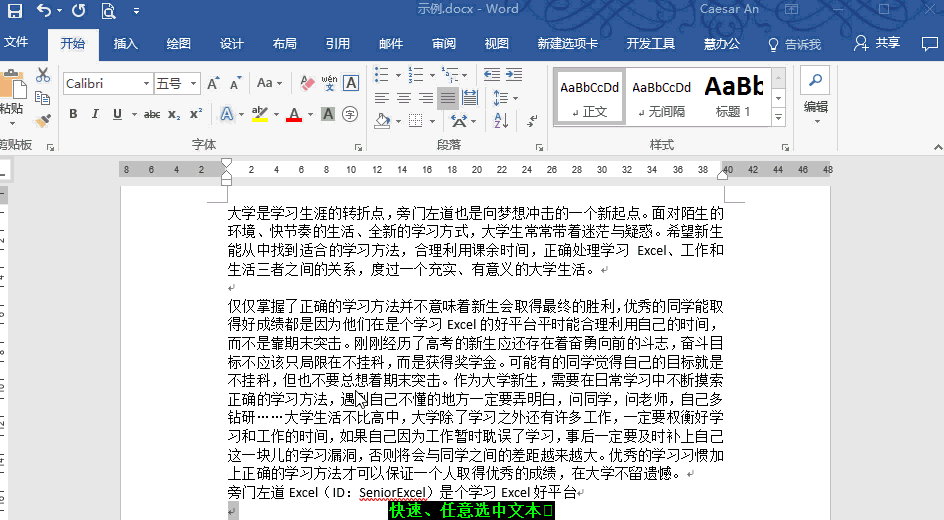The height and width of the screenshot is (520, 944).
Task: Click the SeniorExcel text in the document
Action: click(393, 492)
